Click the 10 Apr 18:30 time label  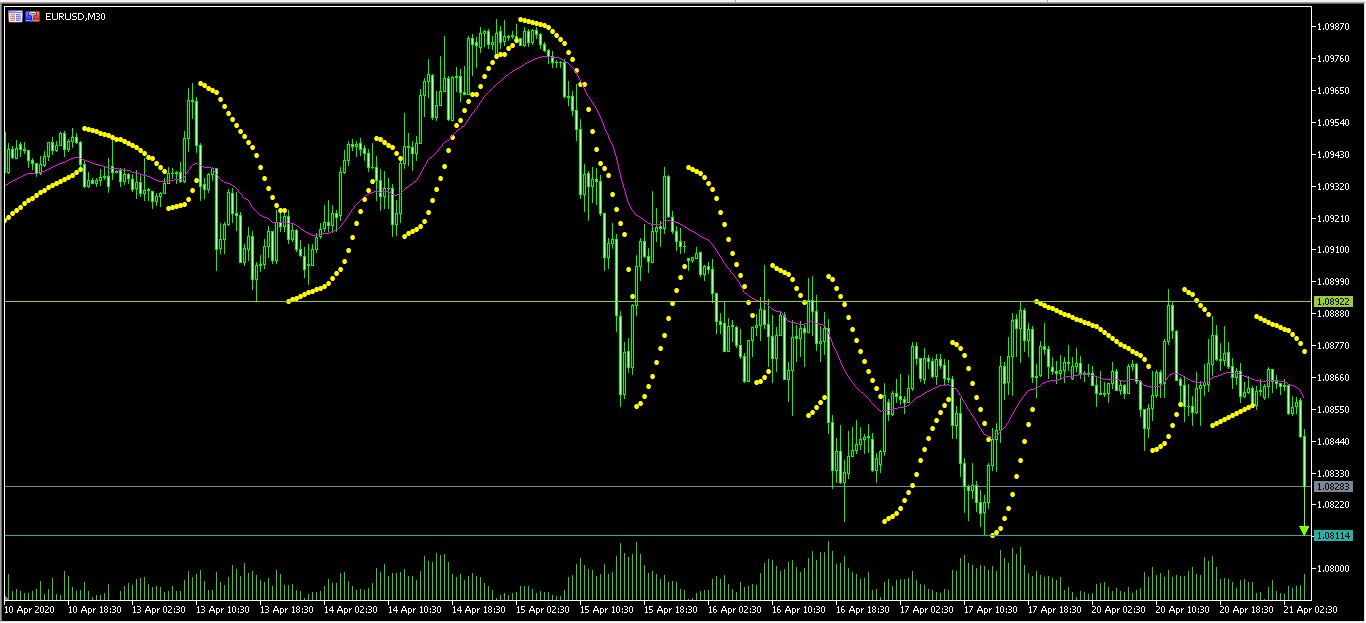94,608
